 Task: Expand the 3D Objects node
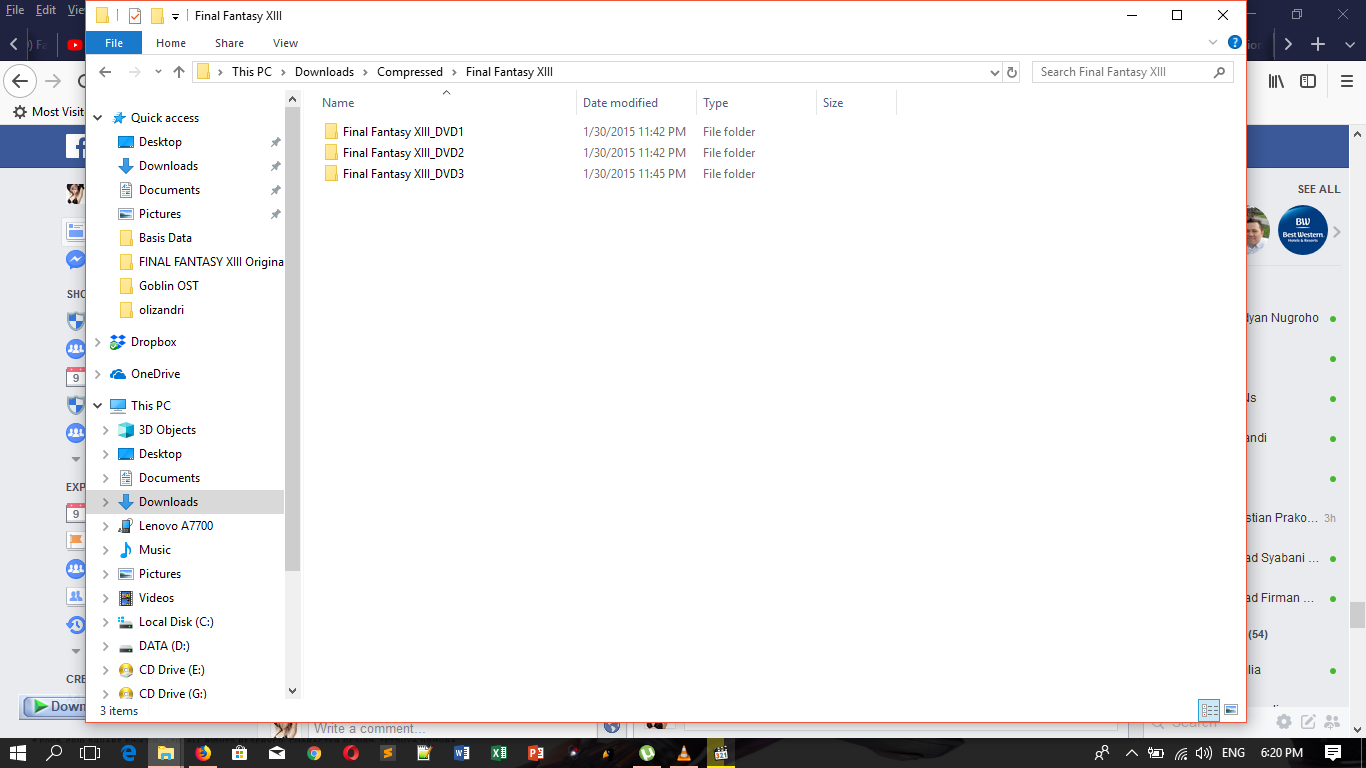point(106,430)
